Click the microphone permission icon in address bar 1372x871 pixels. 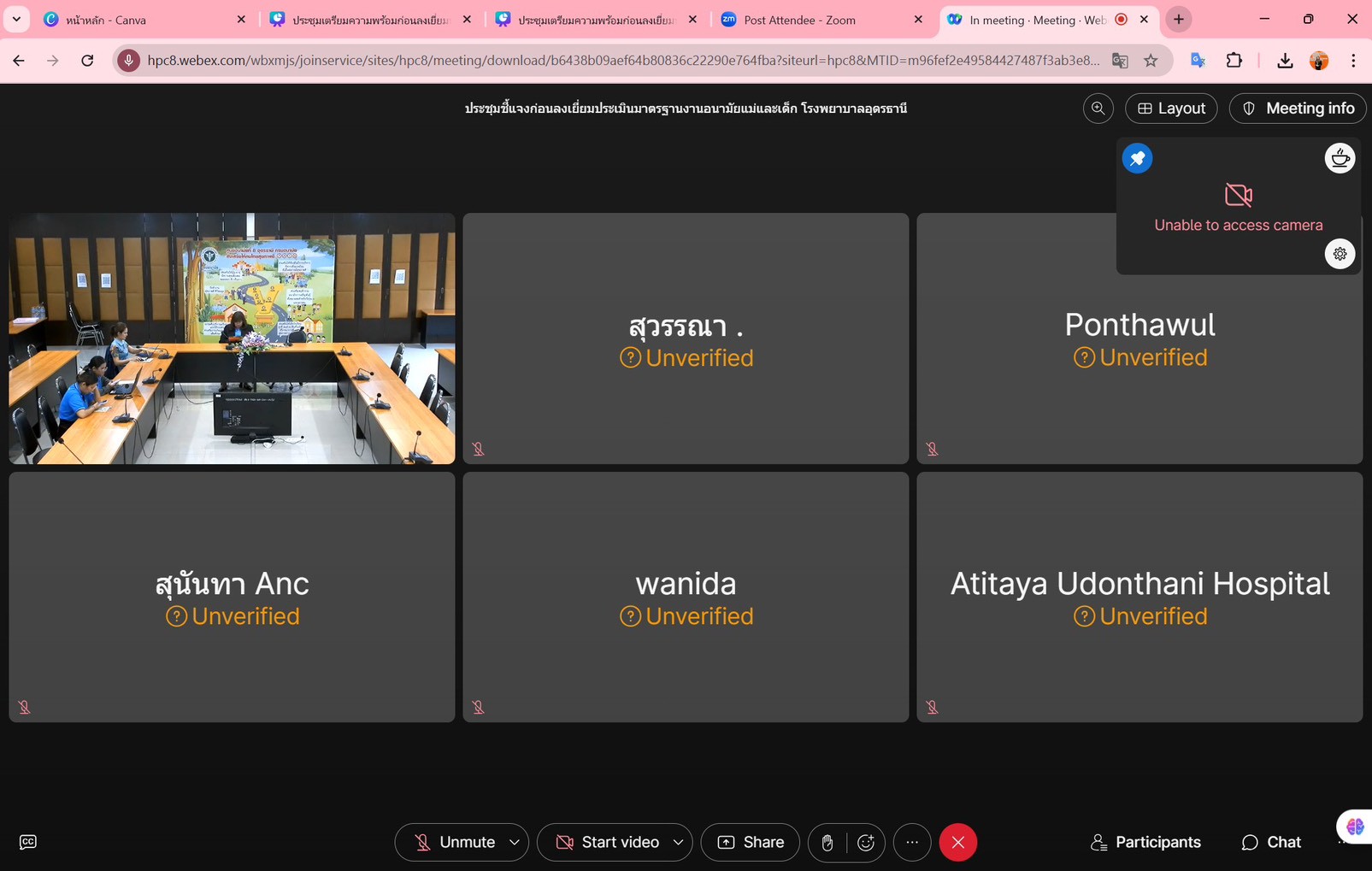(x=128, y=60)
